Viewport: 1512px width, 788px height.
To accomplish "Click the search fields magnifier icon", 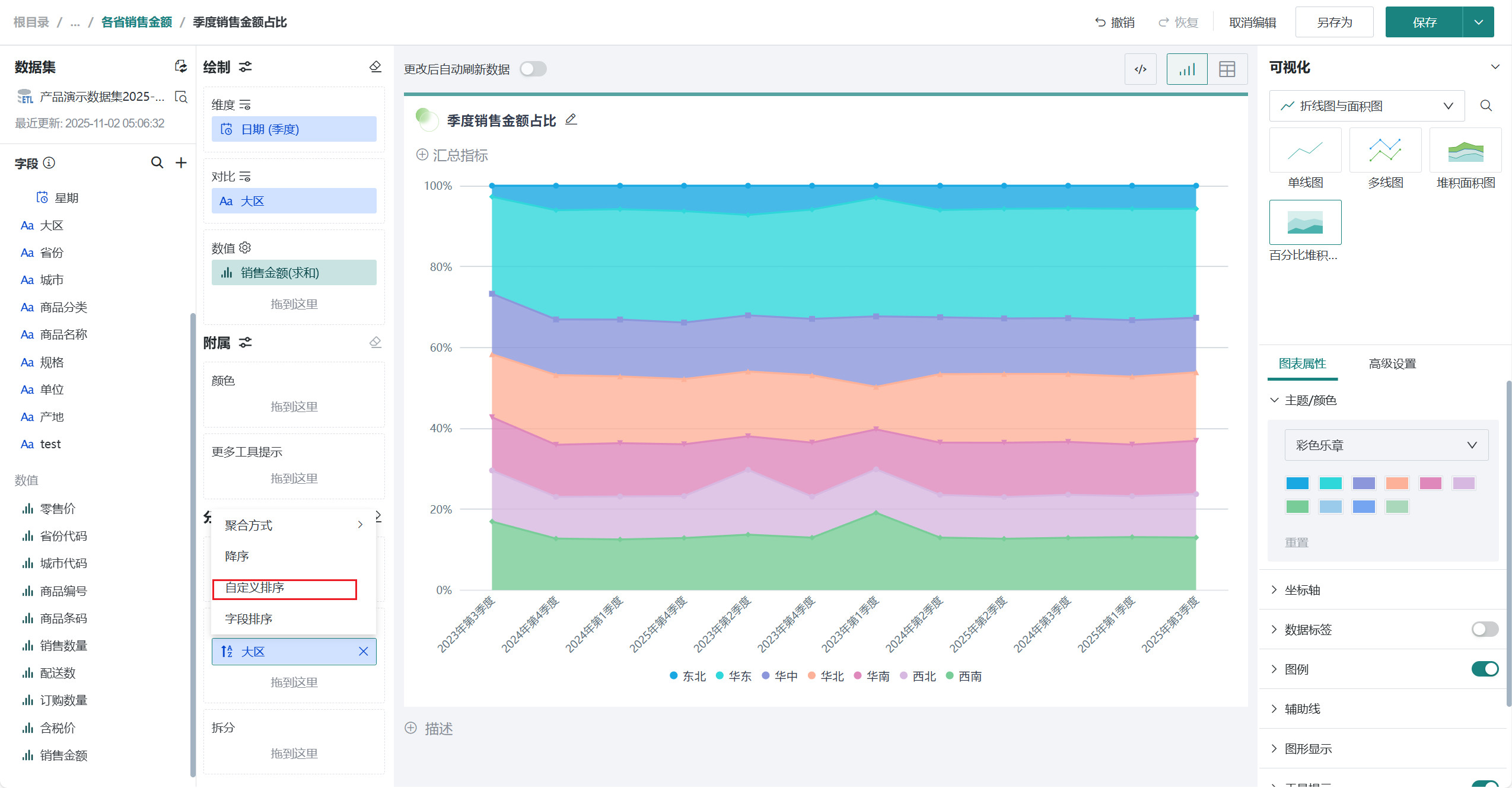I will point(157,162).
